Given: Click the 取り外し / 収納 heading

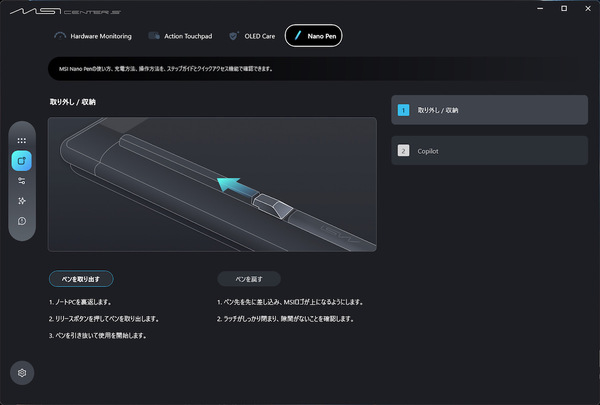Looking at the screenshot, I should coord(73,102).
